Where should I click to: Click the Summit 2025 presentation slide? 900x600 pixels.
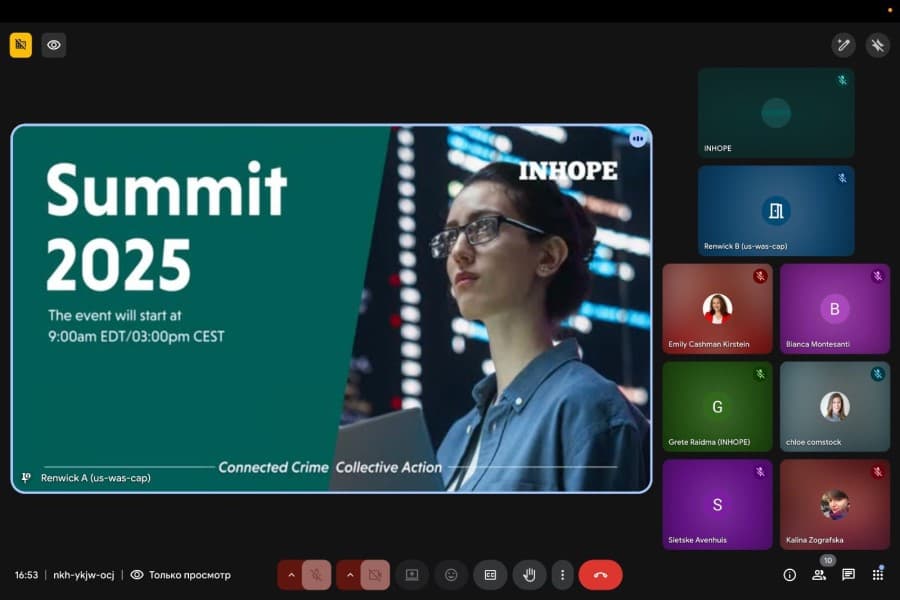click(331, 308)
